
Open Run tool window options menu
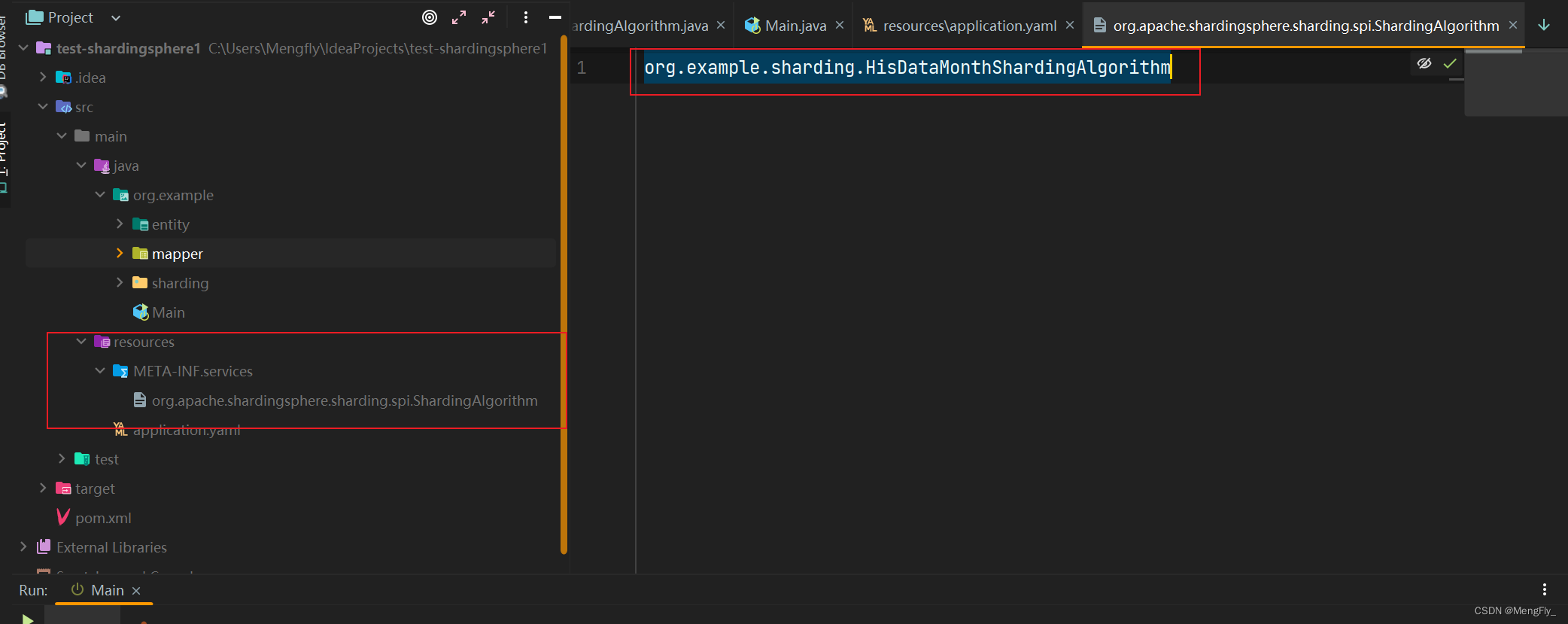pos(1545,589)
